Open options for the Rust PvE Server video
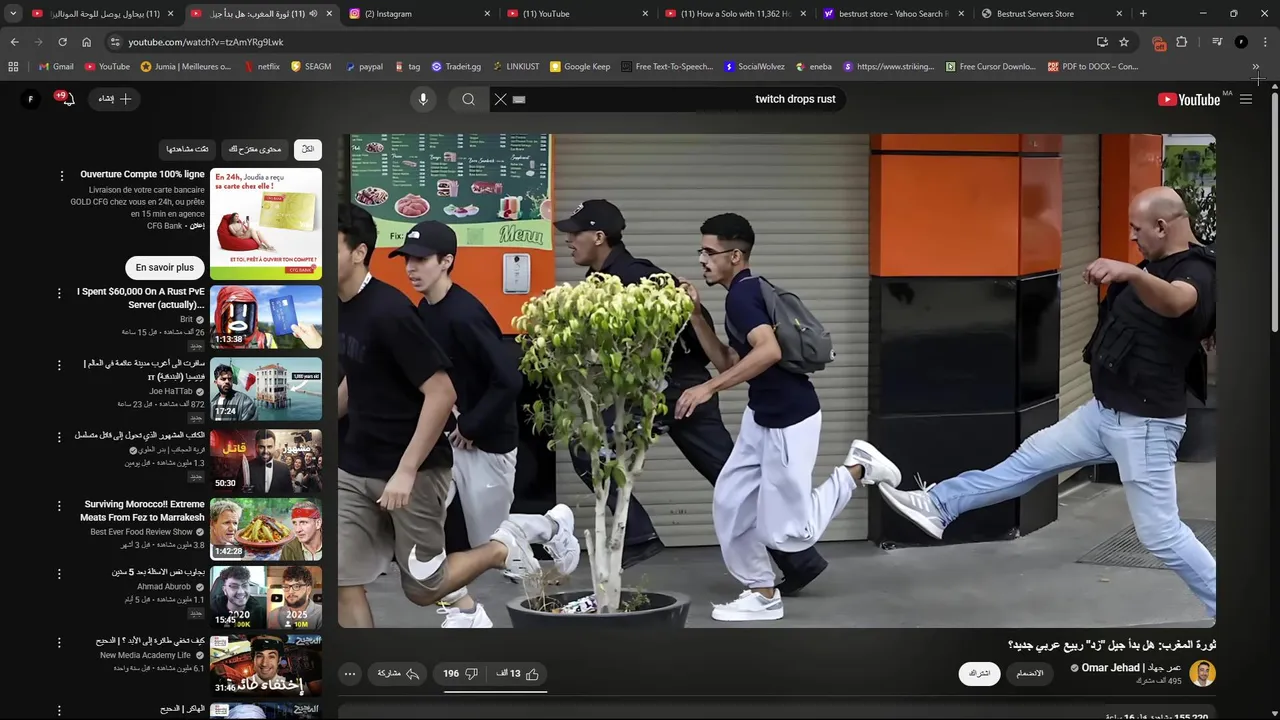Image resolution: width=1280 pixels, height=720 pixels. tap(59, 294)
